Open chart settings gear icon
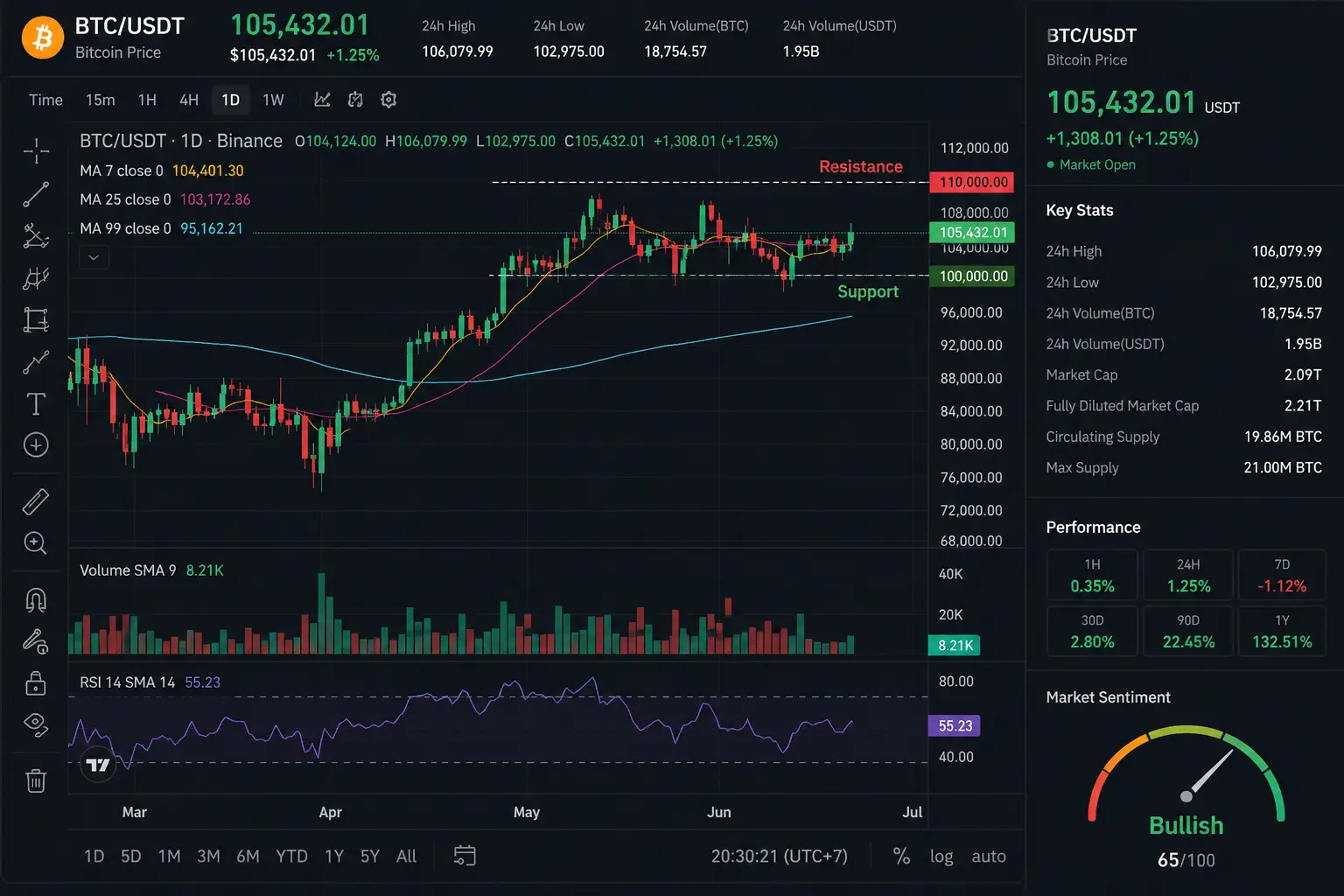1344x896 pixels. (x=388, y=100)
